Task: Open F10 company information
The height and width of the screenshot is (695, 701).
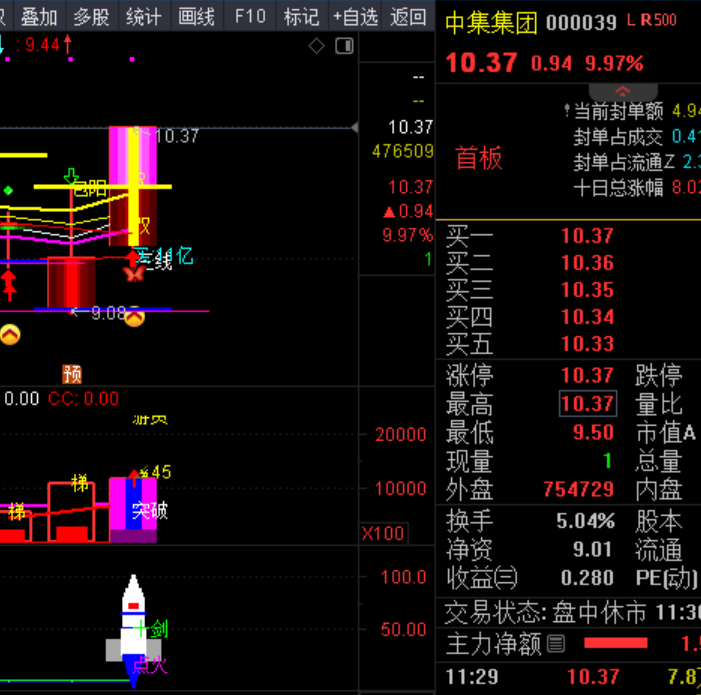Action: pos(249,17)
